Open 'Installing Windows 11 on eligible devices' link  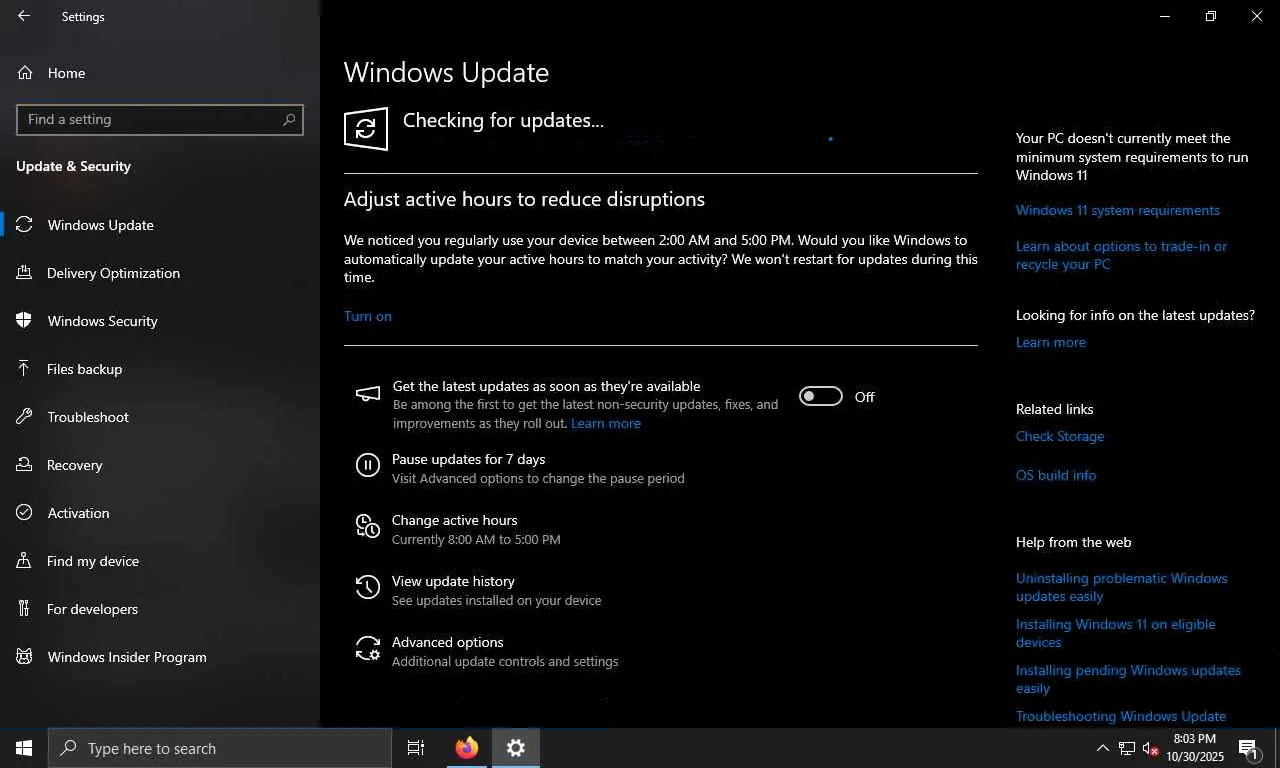pos(1116,633)
